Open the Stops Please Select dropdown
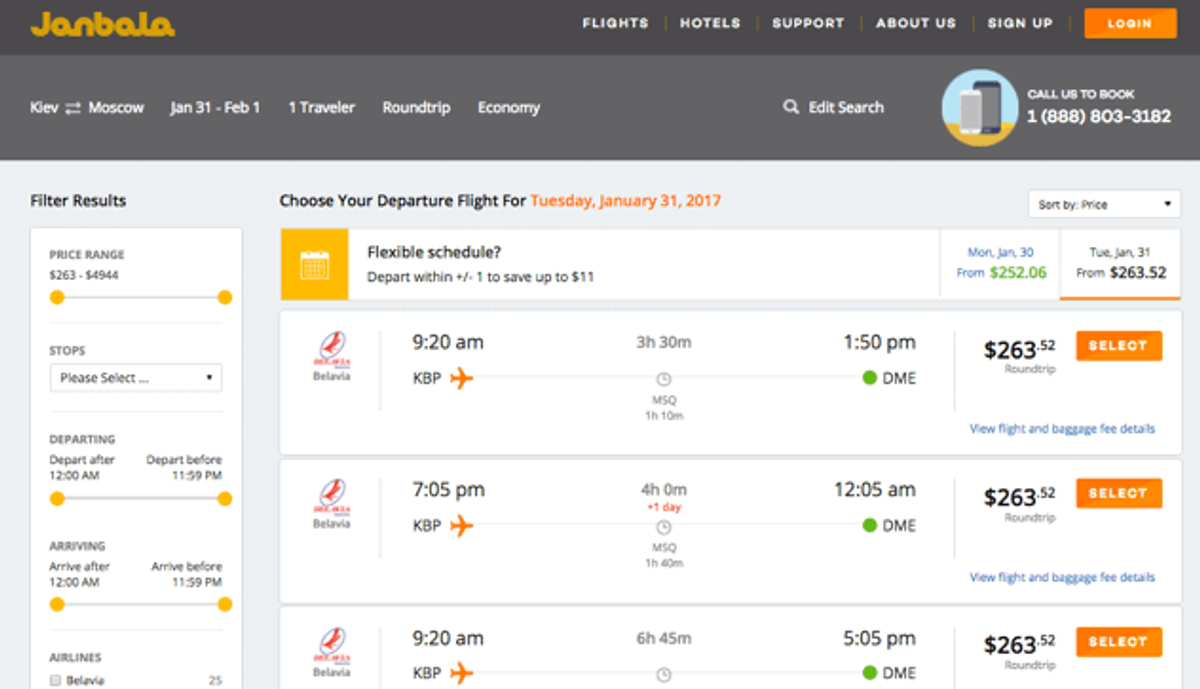 point(136,378)
